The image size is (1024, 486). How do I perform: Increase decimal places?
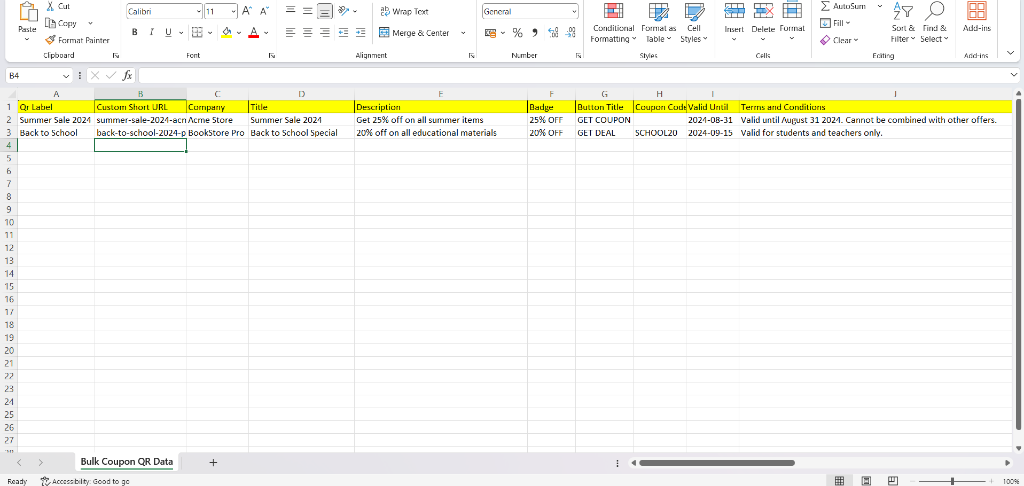[x=552, y=33]
